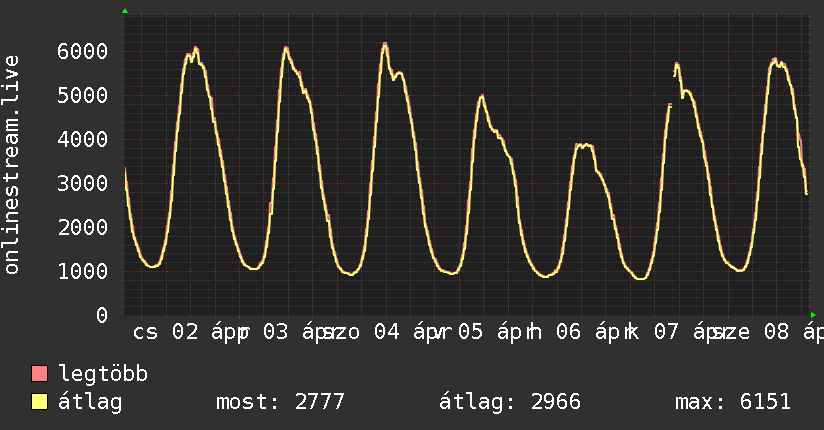The image size is (824, 430).
Task: Click the 0 y-axis label
Action: point(101,315)
